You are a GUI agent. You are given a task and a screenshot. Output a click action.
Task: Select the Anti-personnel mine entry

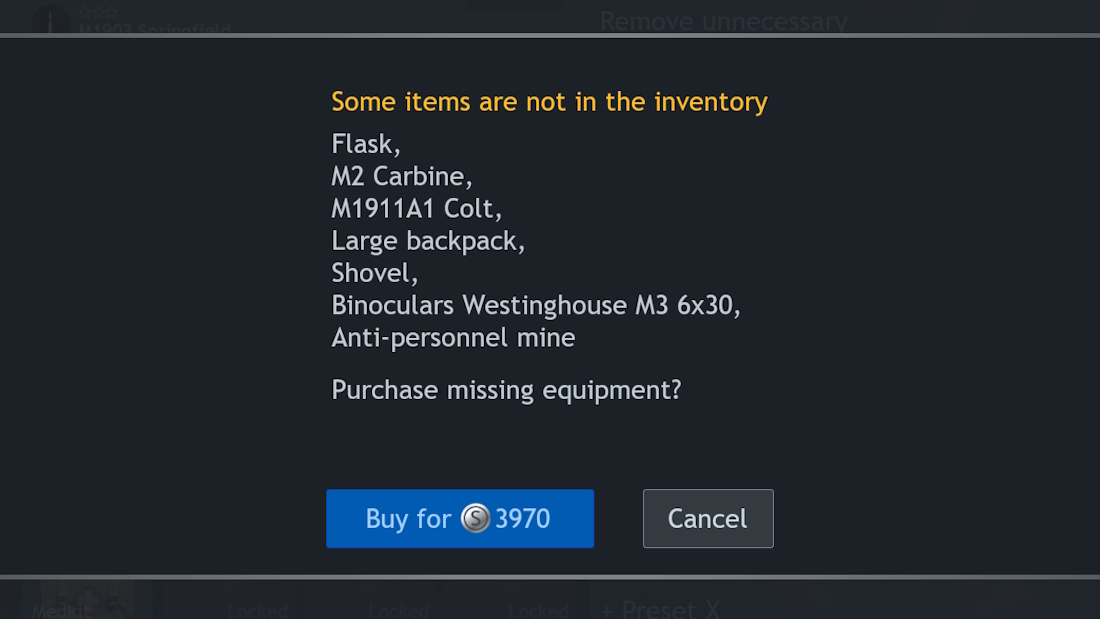coord(453,338)
